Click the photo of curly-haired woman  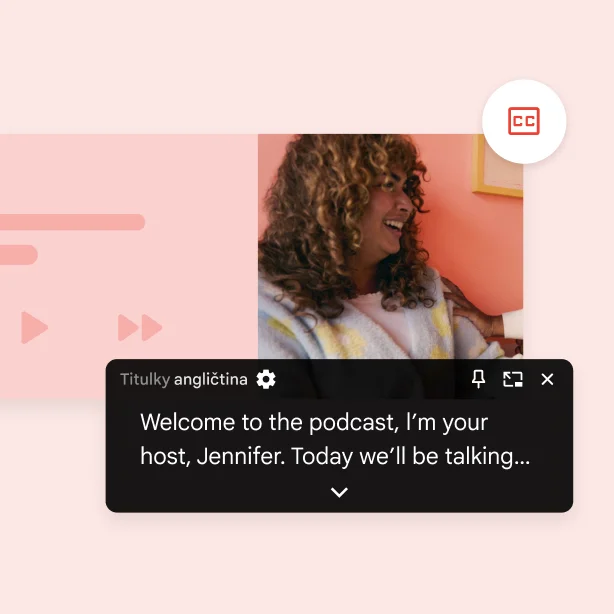click(390, 247)
